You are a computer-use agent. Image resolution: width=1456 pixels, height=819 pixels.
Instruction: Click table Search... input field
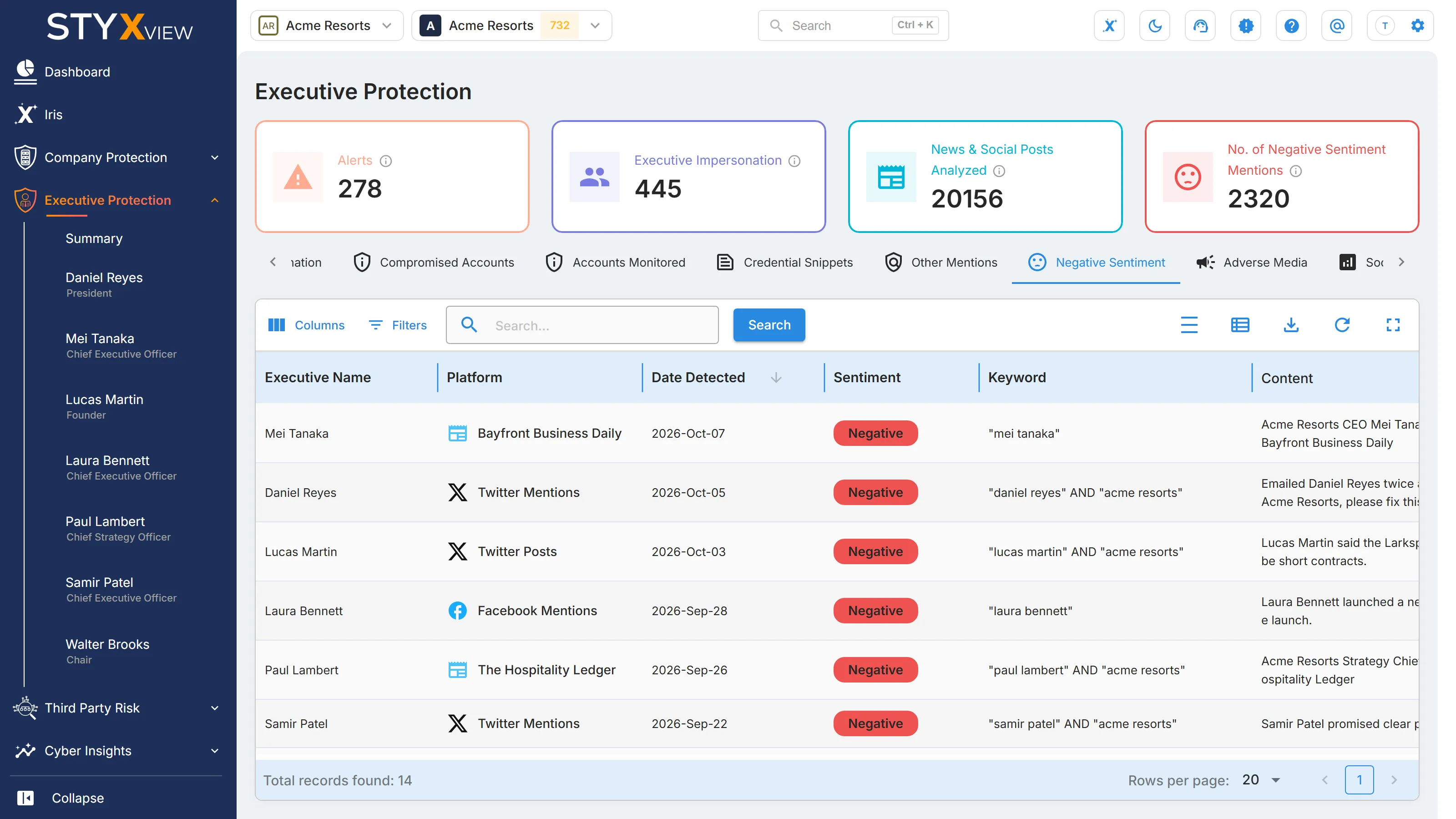(581, 325)
